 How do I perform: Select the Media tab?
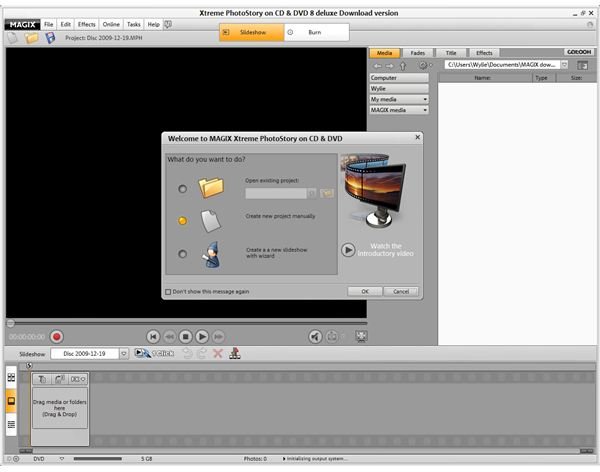(x=385, y=53)
